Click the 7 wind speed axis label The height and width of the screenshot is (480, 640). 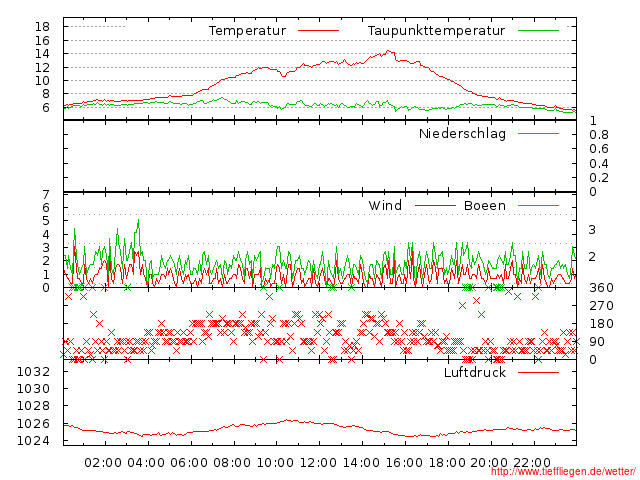click(x=46, y=194)
